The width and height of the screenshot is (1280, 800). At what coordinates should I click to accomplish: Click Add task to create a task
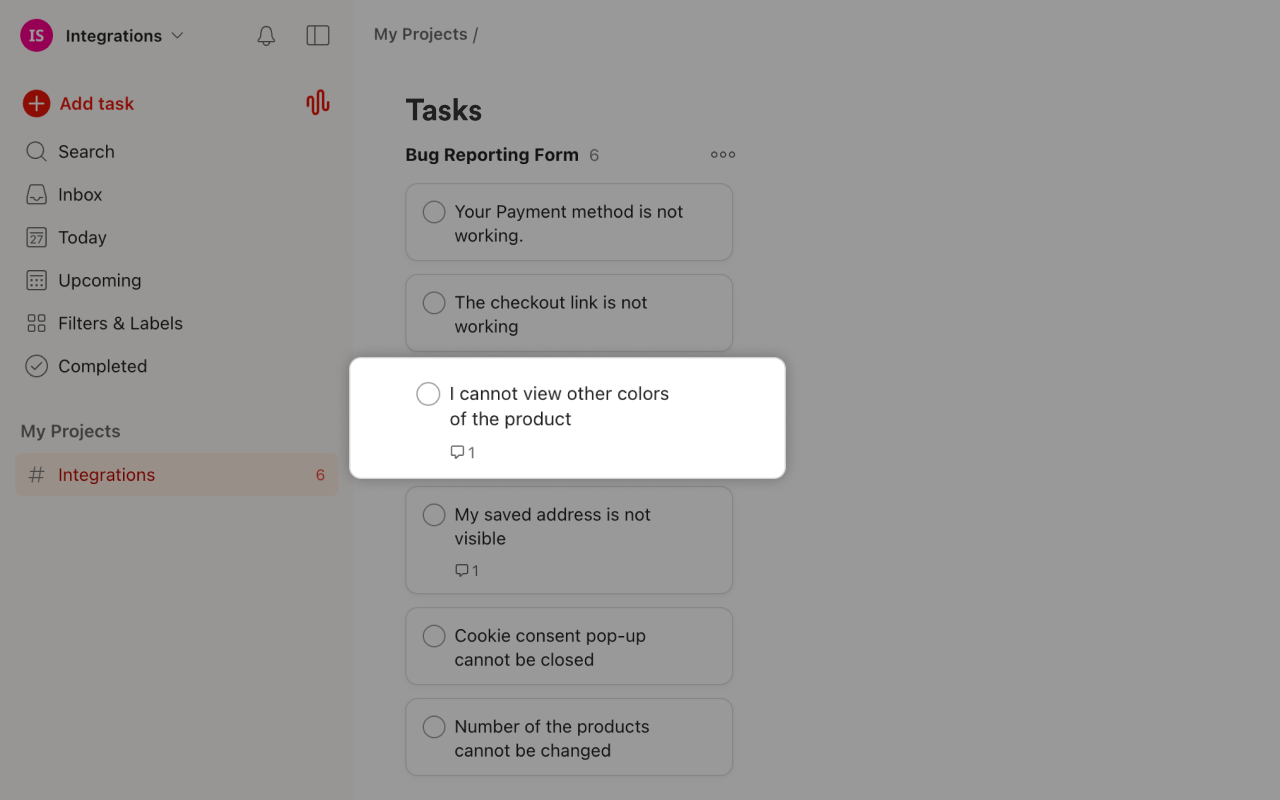tap(96, 103)
